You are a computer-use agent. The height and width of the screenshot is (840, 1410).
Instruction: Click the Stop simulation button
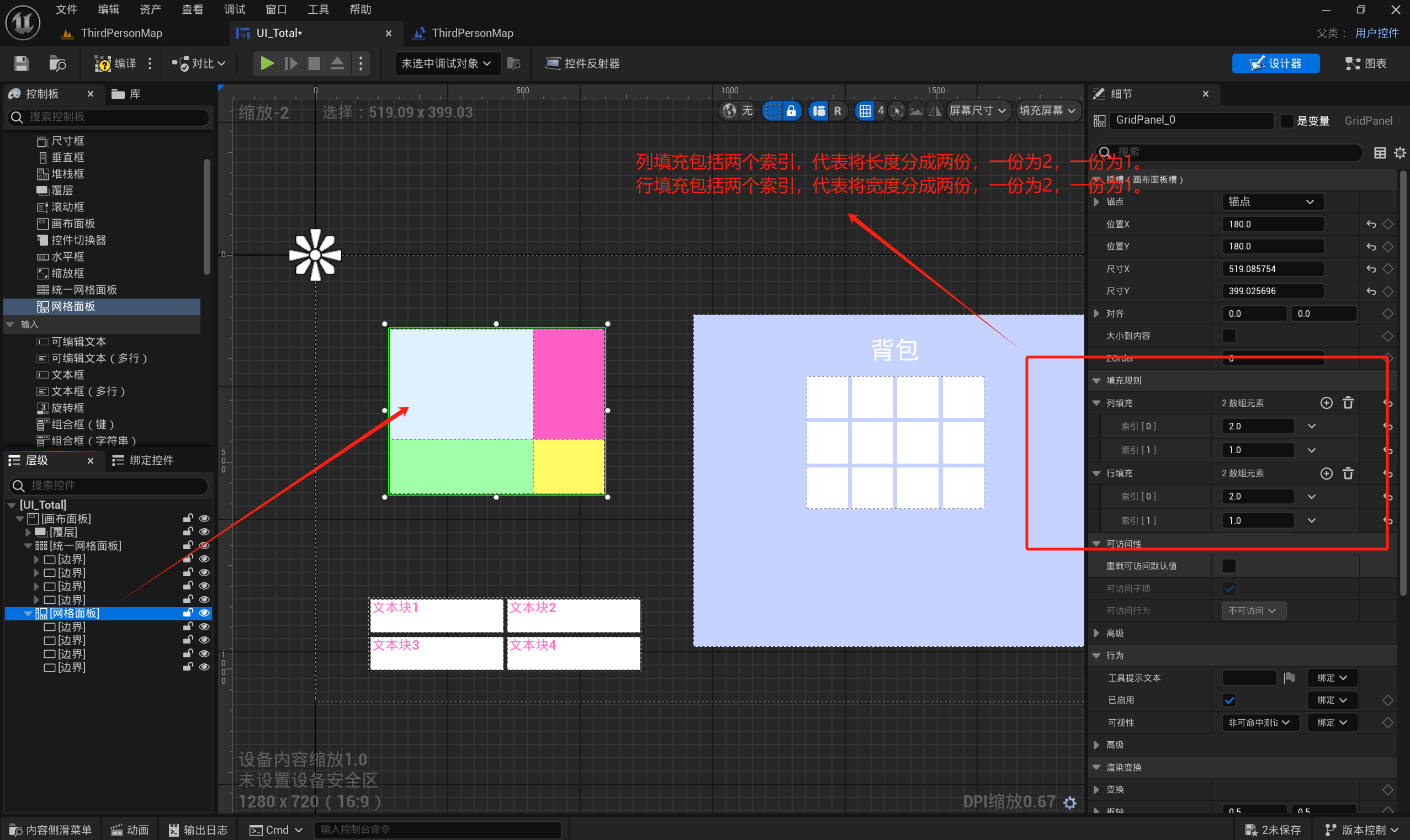(314, 63)
